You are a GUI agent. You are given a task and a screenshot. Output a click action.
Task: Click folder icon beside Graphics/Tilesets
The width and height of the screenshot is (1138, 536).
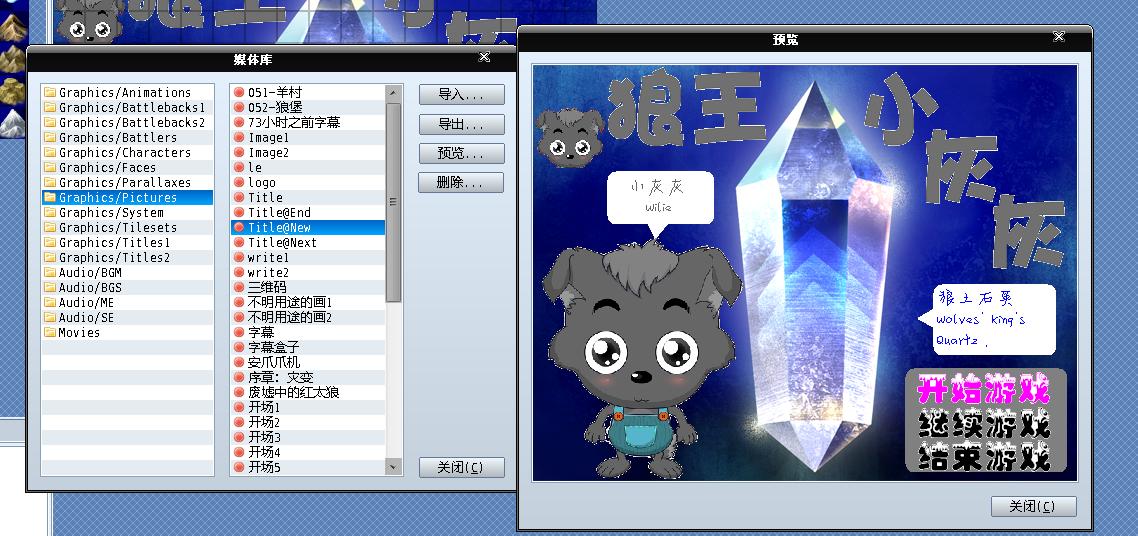coord(49,227)
